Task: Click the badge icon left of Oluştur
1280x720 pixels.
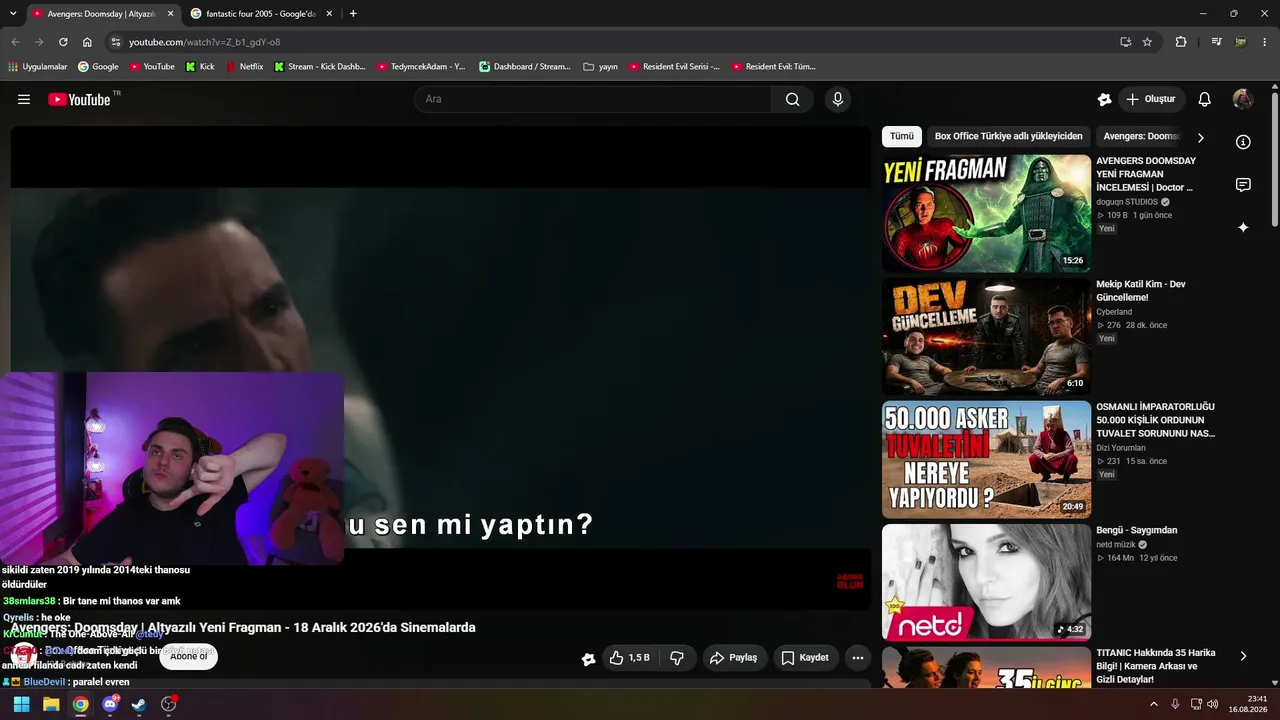Action: 1104,99
